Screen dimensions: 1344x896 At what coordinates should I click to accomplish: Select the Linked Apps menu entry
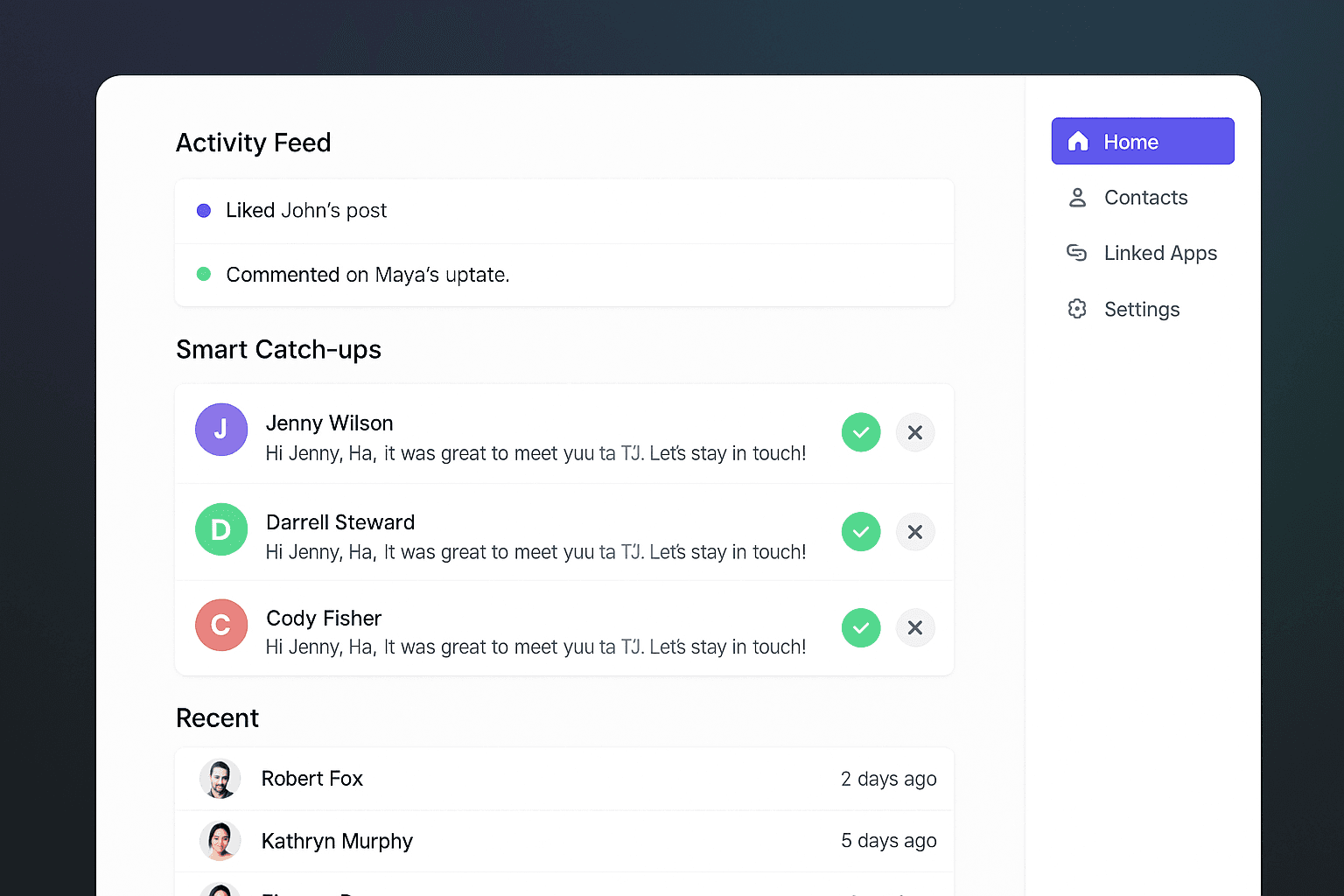point(1160,252)
